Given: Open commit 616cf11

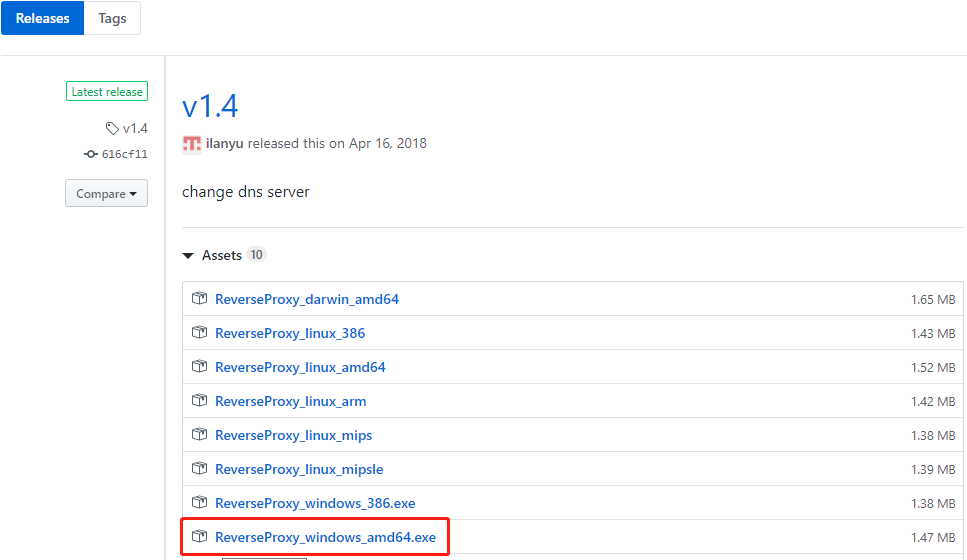Looking at the screenshot, I should (x=124, y=154).
